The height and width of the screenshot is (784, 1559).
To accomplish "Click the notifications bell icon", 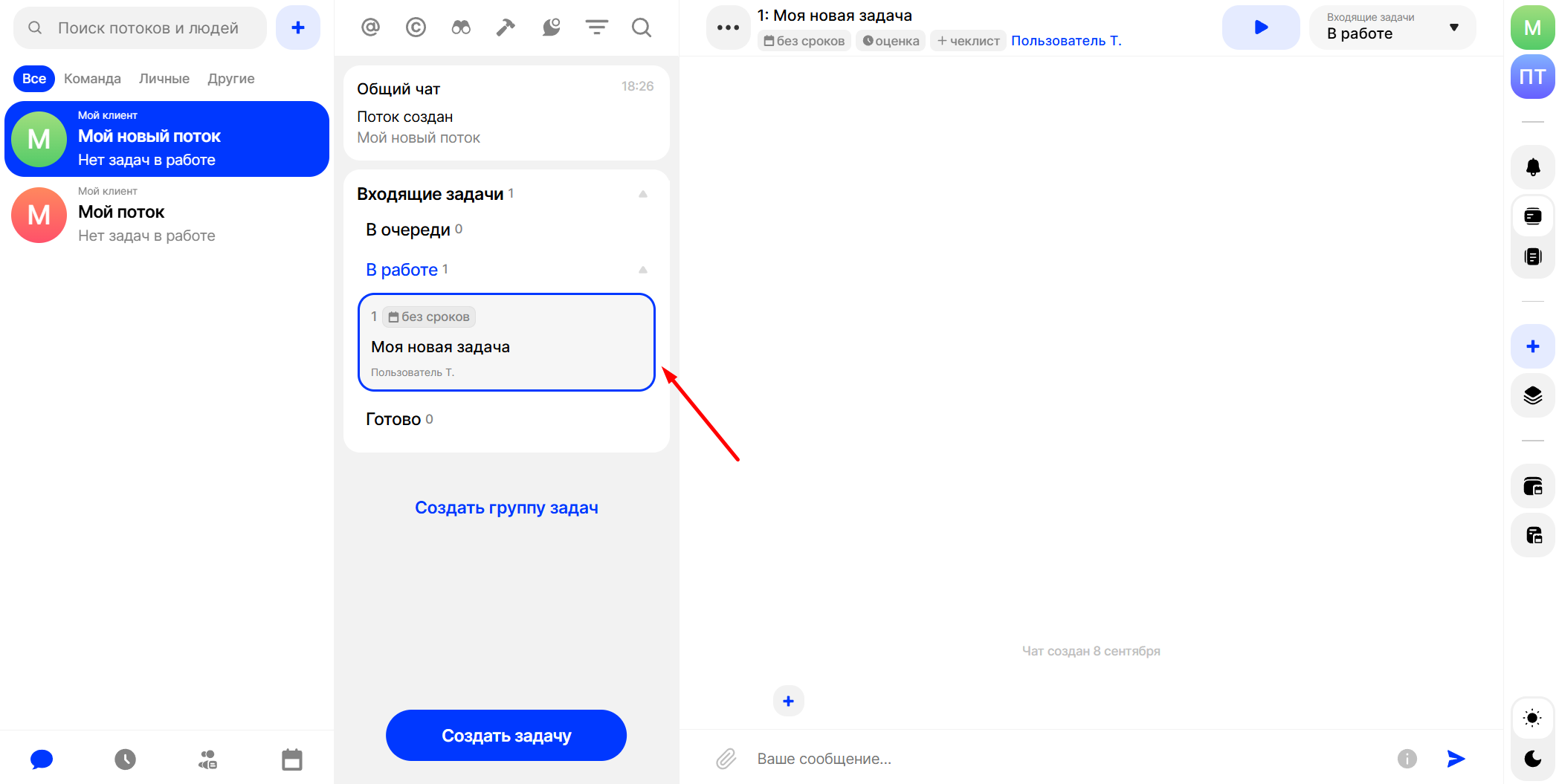I will (1532, 167).
